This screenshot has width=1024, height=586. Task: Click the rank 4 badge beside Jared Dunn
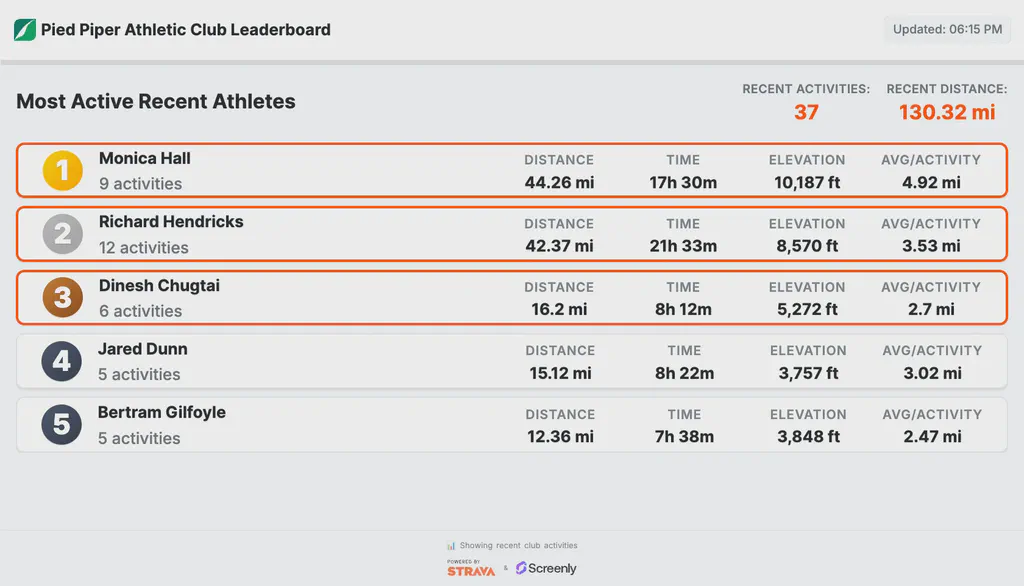61,361
